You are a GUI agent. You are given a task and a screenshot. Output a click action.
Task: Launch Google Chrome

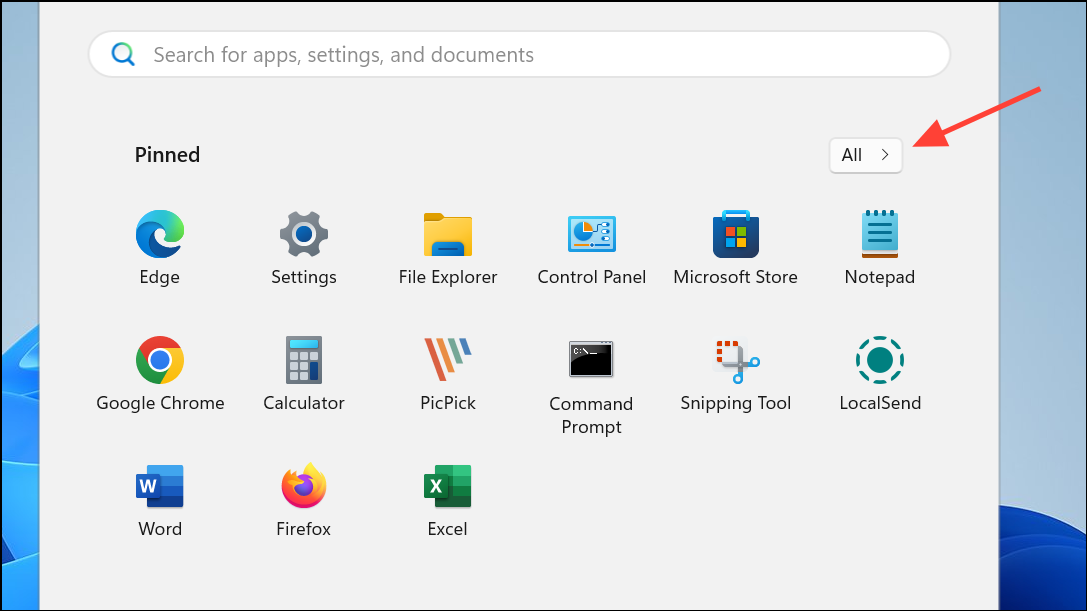[159, 360]
